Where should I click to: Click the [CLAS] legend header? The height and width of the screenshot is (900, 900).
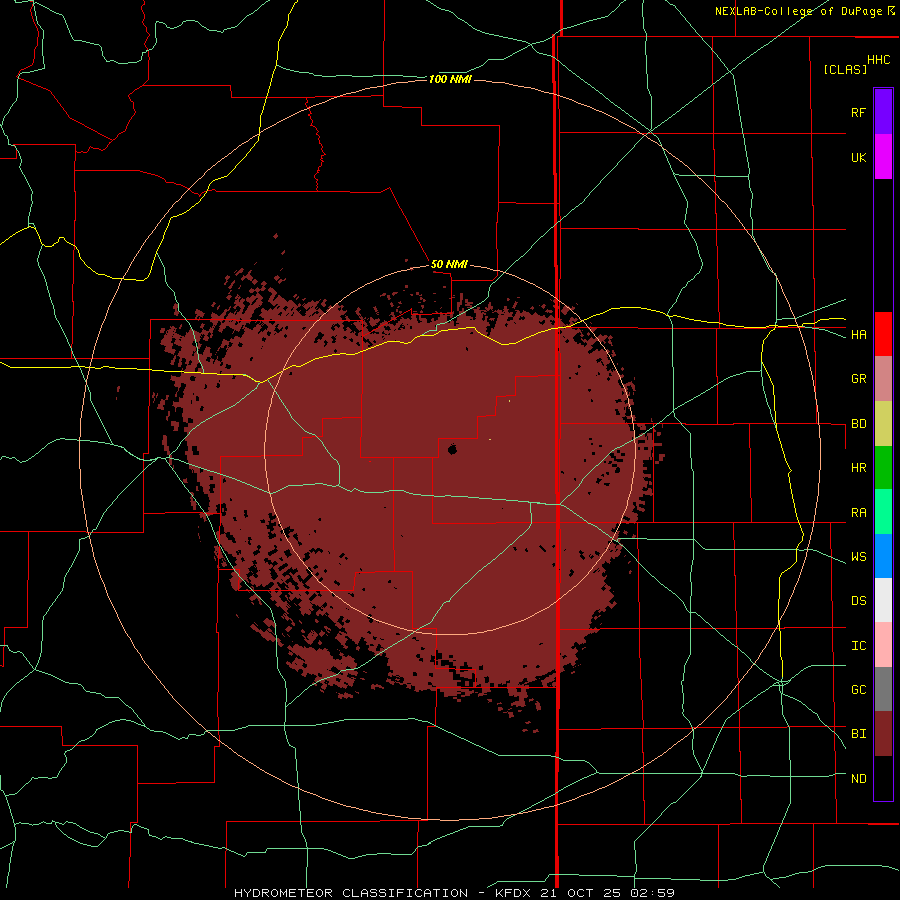tap(845, 69)
